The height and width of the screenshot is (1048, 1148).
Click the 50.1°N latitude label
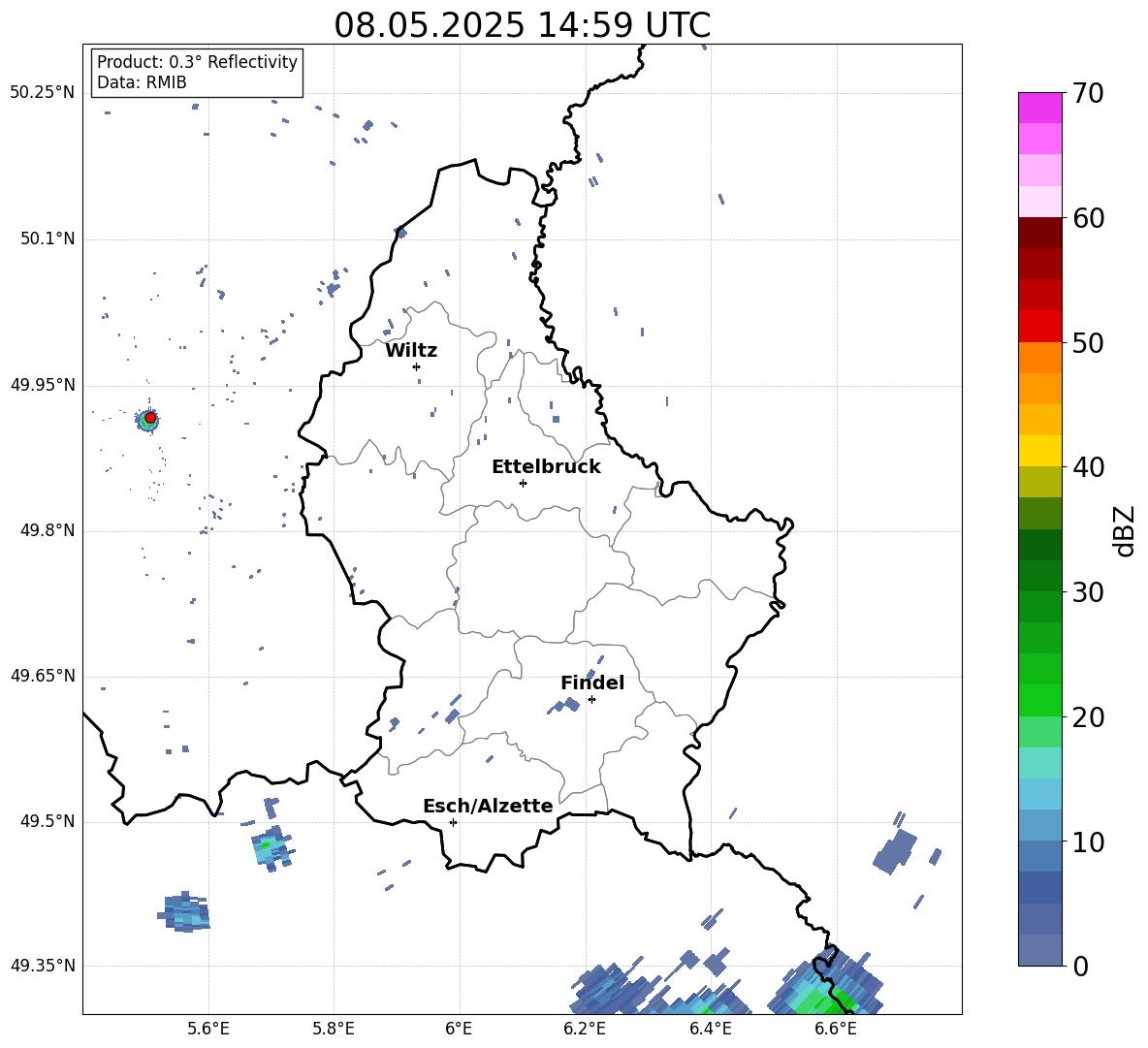coord(48,238)
